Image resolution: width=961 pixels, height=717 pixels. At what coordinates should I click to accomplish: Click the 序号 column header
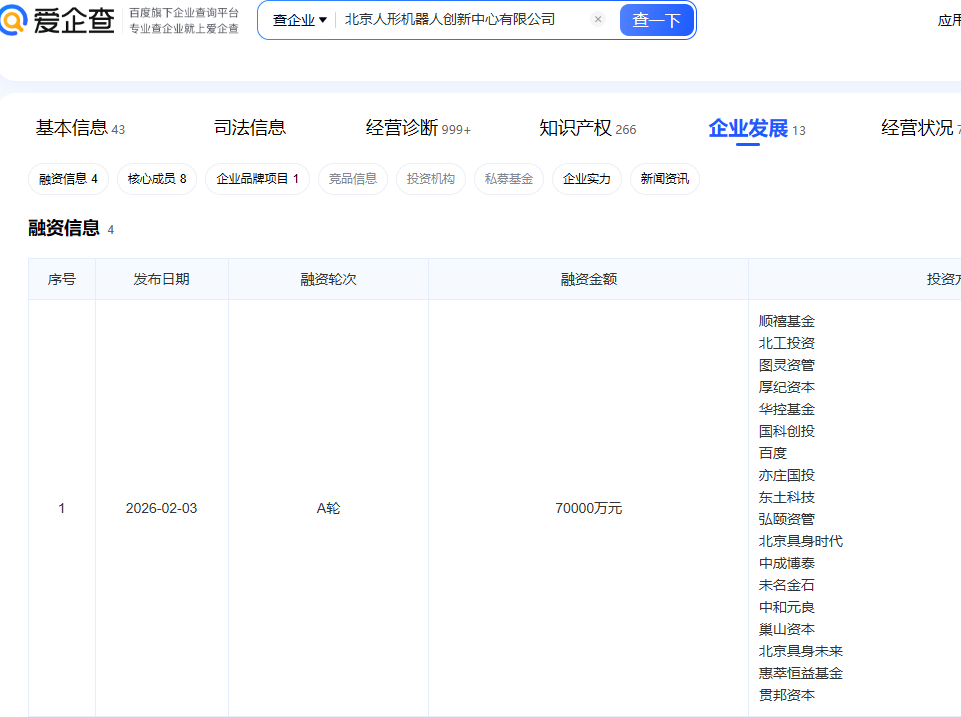coord(62,279)
